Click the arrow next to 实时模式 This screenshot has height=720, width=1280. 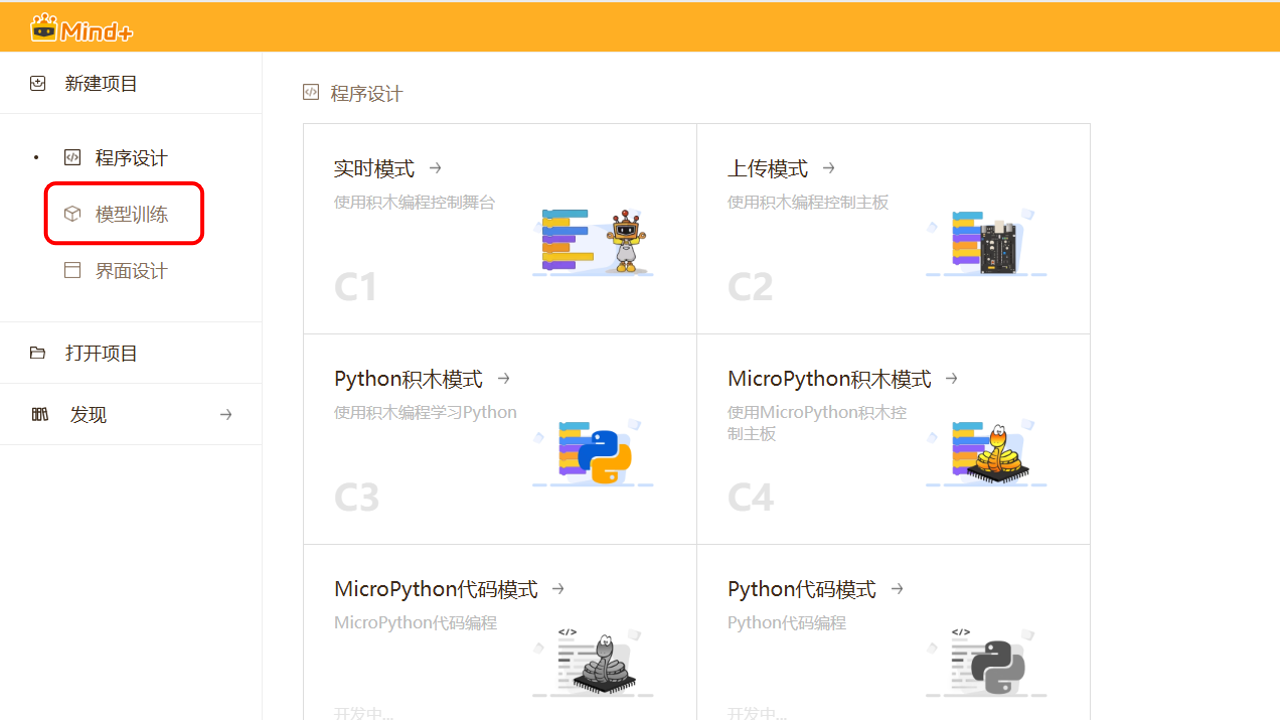pyautogui.click(x=435, y=168)
